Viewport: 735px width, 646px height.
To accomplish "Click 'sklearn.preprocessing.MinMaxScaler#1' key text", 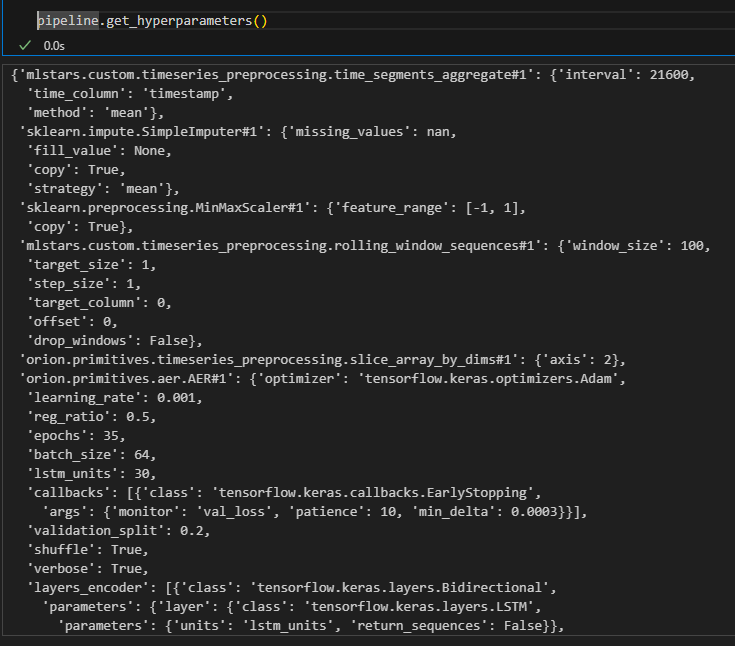I will click(165, 208).
